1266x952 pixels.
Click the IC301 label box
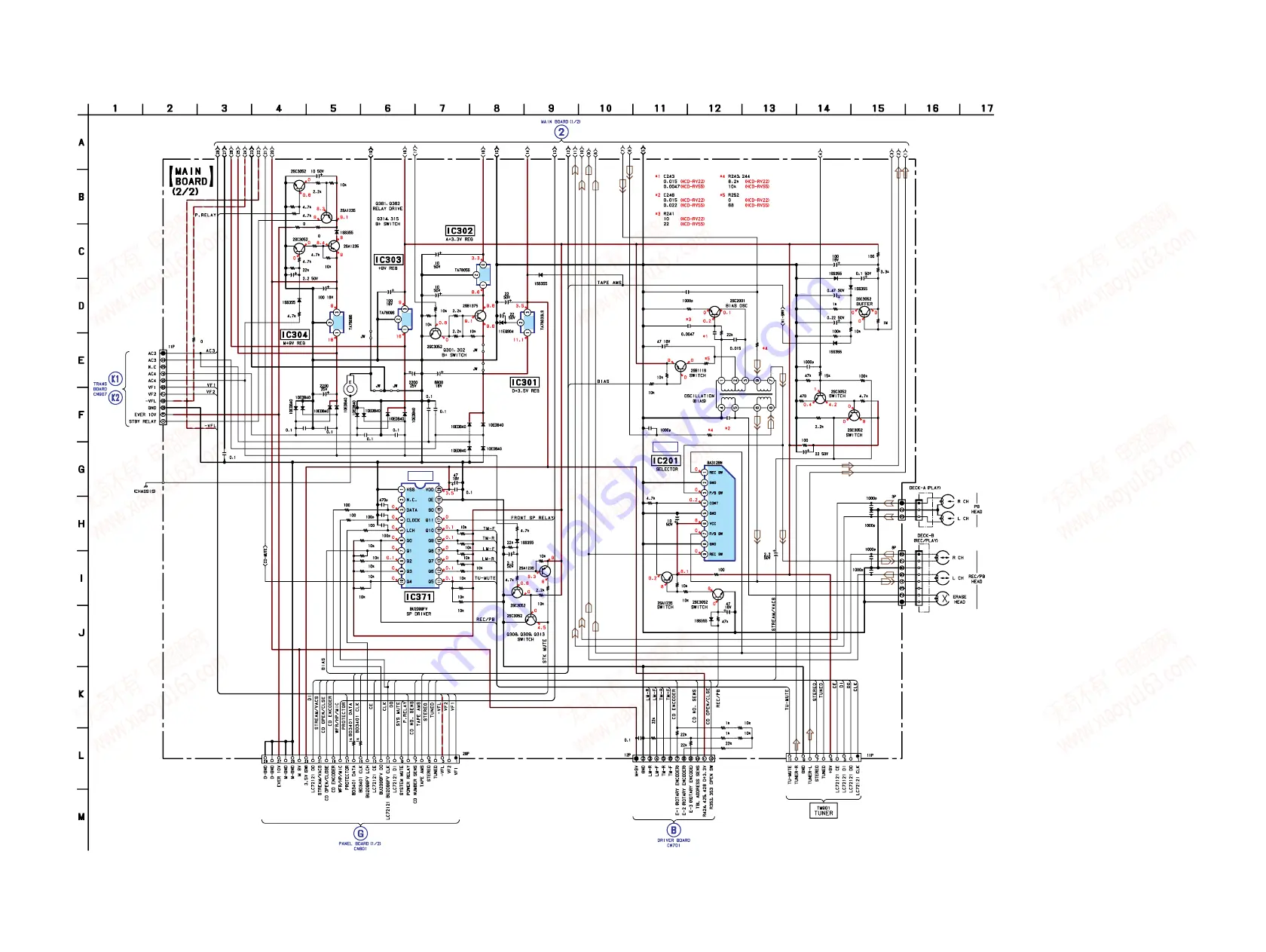524,382
